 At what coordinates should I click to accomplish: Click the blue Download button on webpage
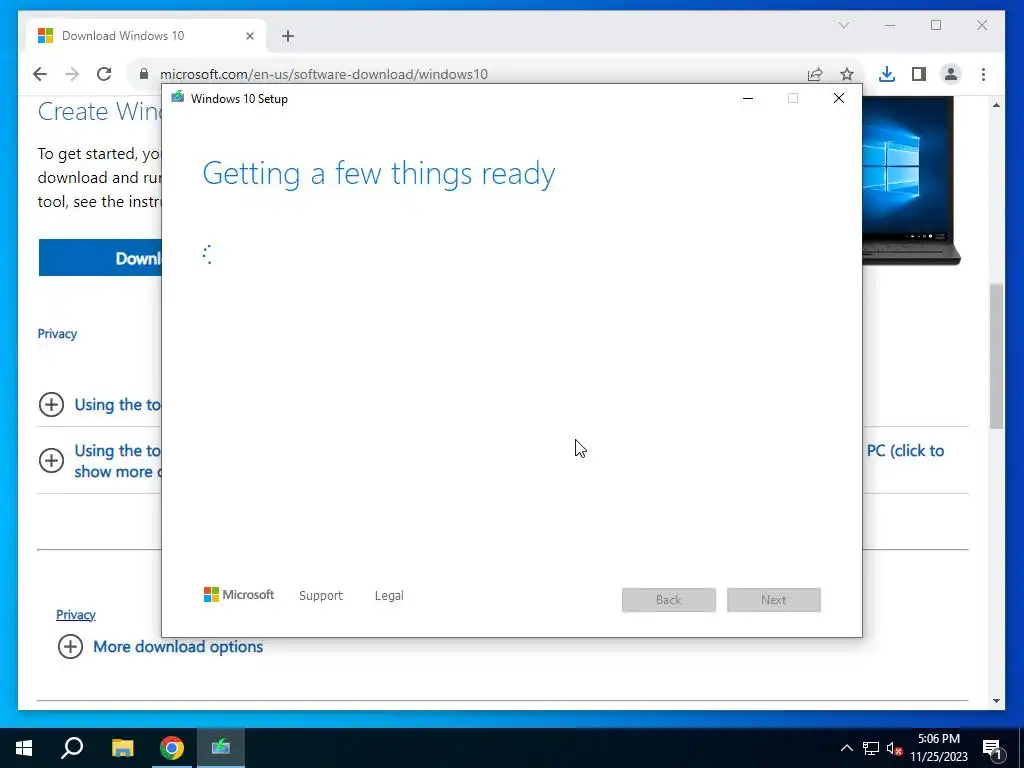[100, 258]
